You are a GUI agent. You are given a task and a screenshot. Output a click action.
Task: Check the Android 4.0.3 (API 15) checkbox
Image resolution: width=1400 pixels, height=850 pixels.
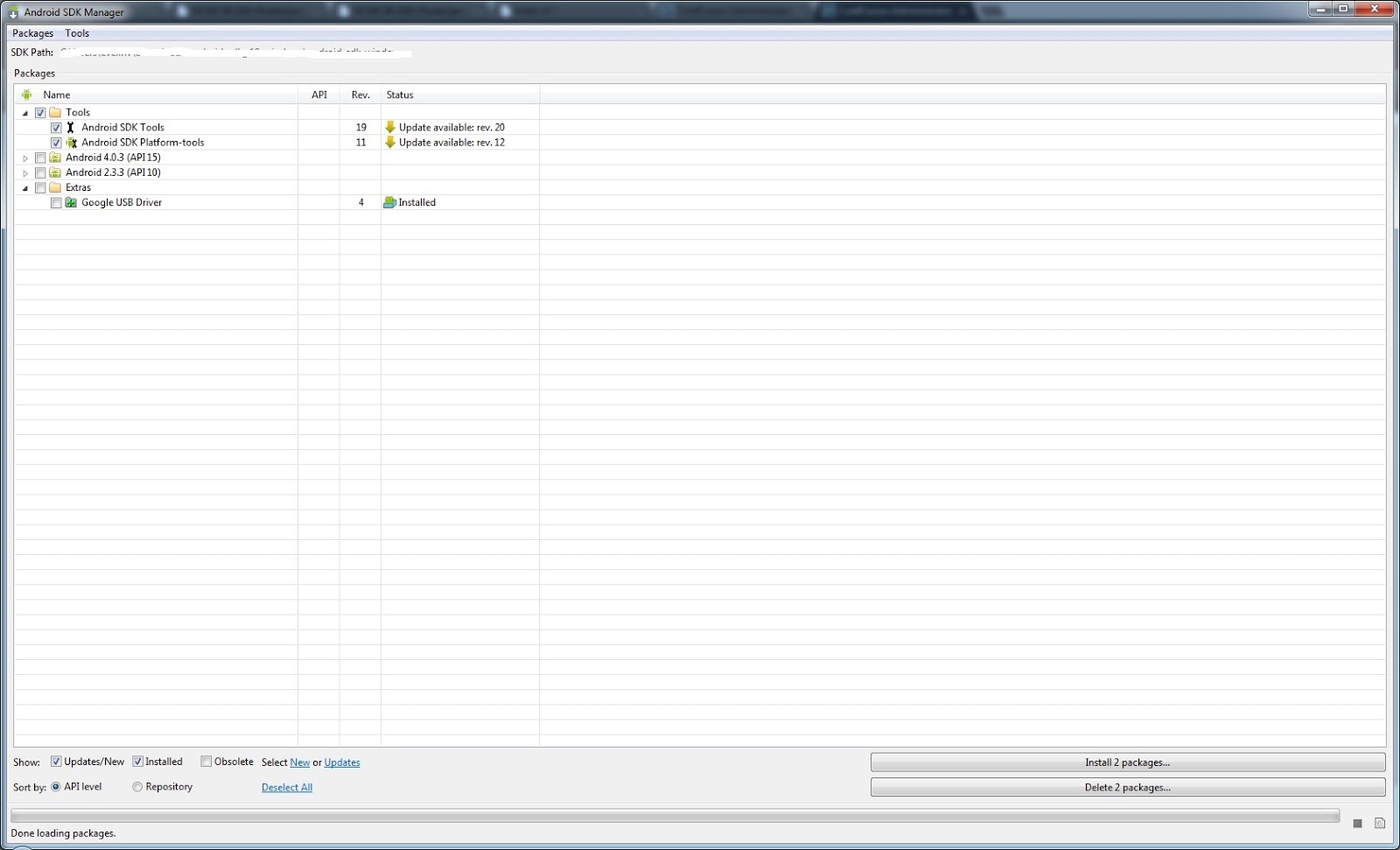point(40,158)
